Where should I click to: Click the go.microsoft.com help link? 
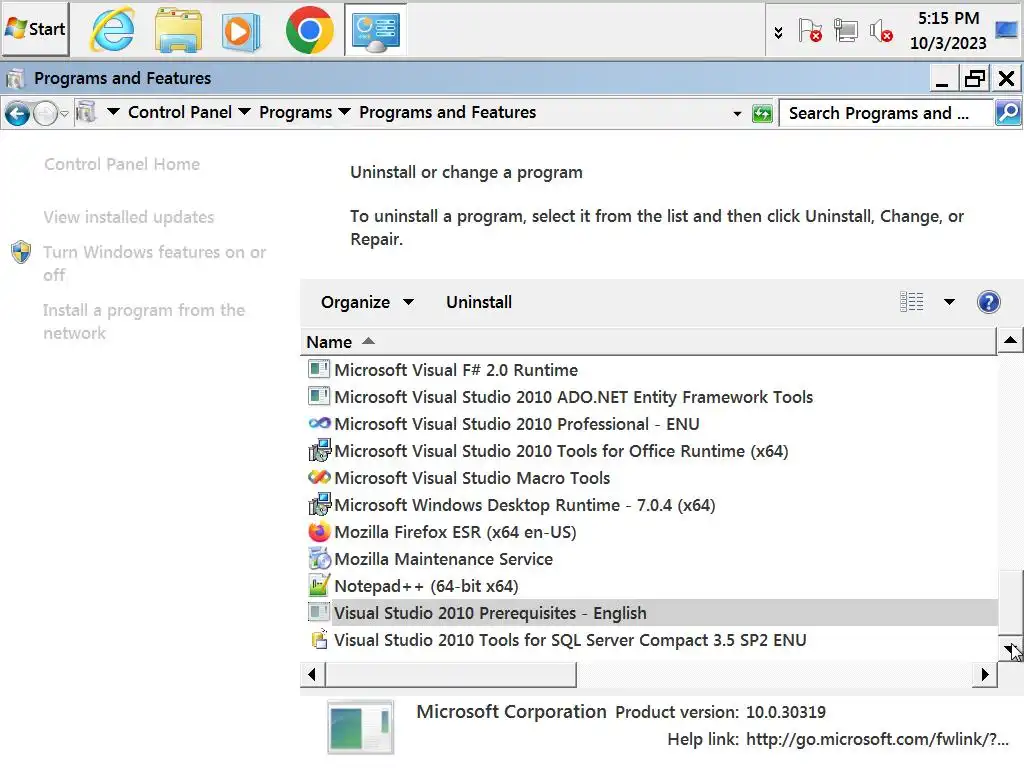[x=877, y=739]
